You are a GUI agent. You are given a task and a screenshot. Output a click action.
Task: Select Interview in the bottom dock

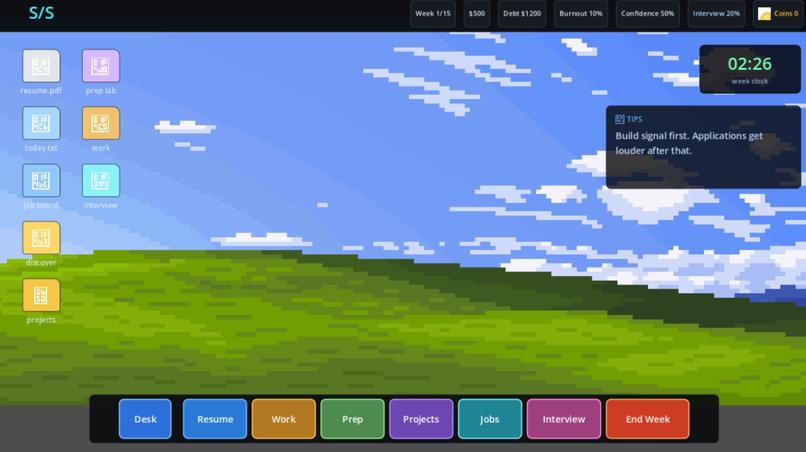tap(564, 419)
